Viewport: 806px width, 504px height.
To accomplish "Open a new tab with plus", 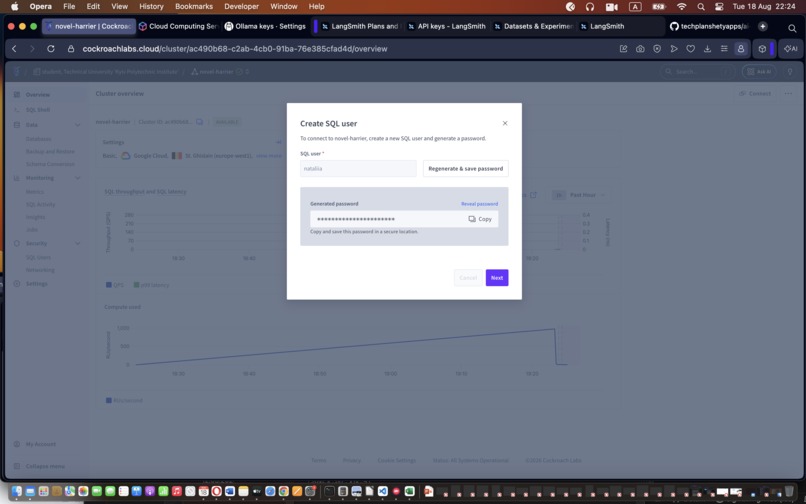I will [763, 26].
